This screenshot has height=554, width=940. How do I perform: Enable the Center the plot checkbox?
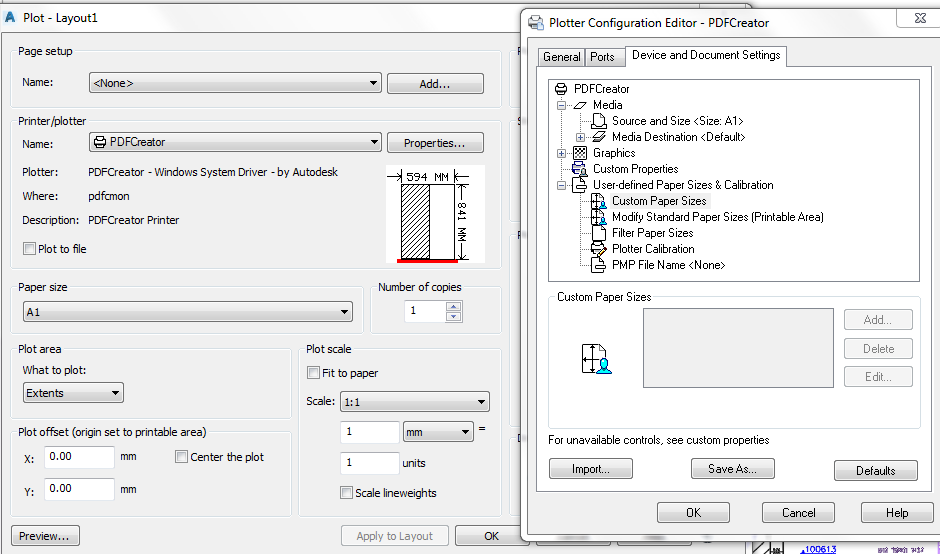pos(181,456)
